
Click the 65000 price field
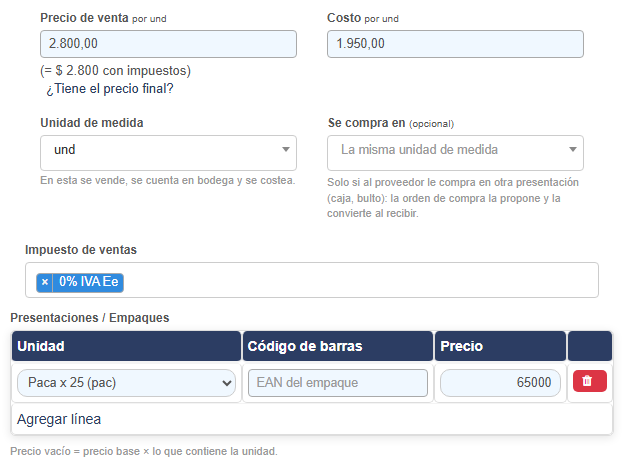click(500, 383)
